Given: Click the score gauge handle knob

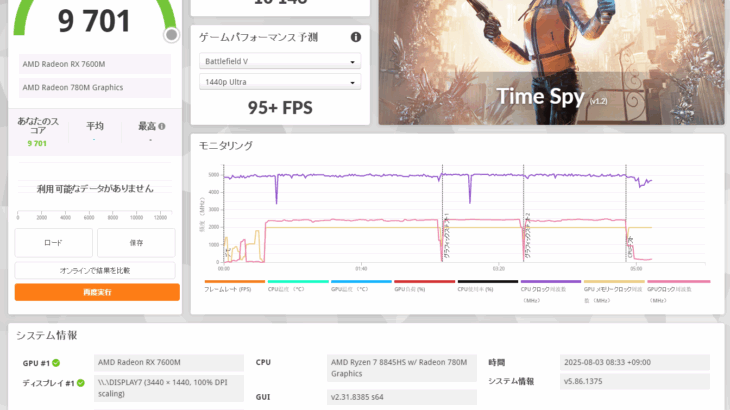Looking at the screenshot, I should point(171,35).
